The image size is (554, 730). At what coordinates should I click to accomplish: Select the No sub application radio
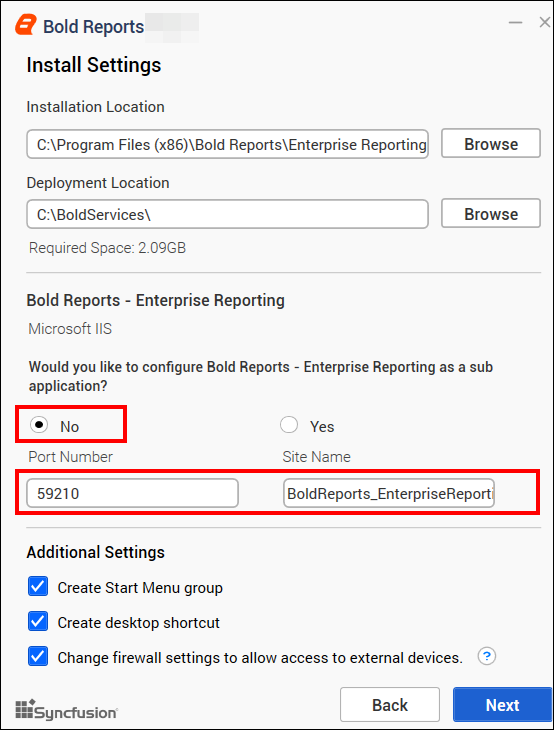(x=39, y=425)
